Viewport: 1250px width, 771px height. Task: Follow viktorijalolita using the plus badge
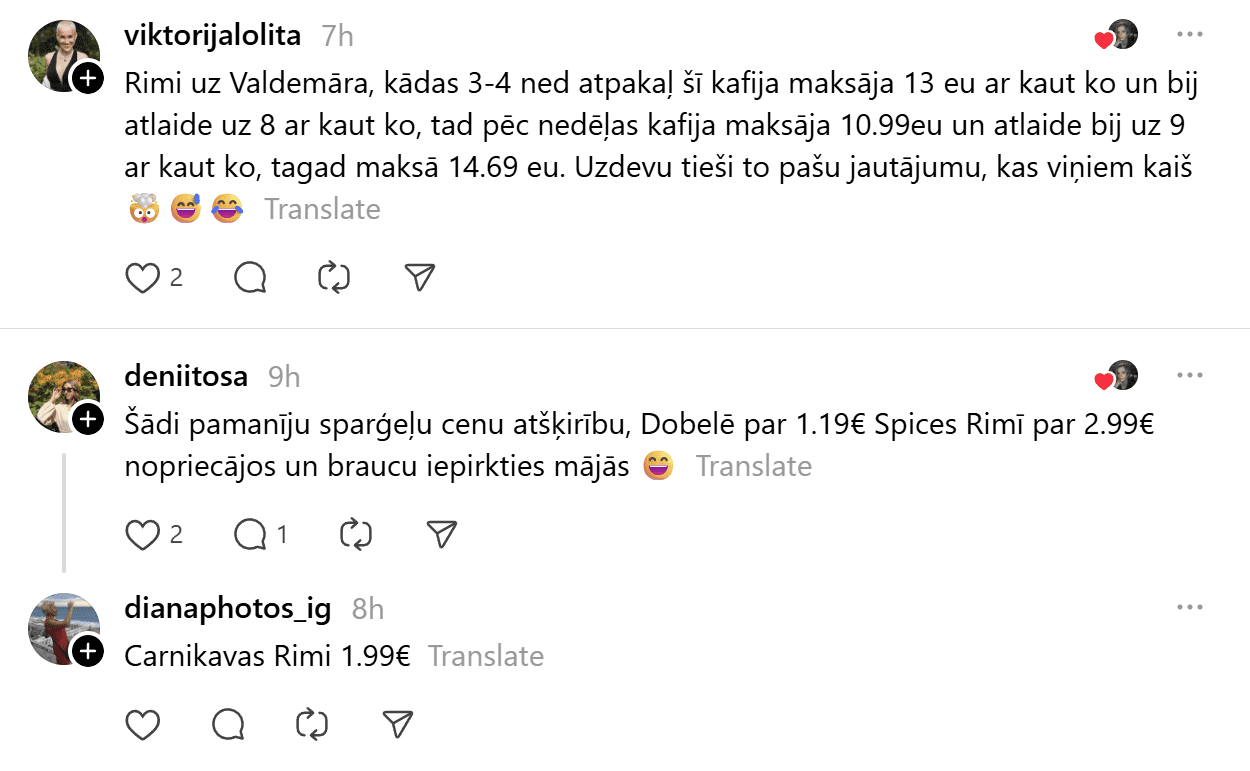pos(88,78)
